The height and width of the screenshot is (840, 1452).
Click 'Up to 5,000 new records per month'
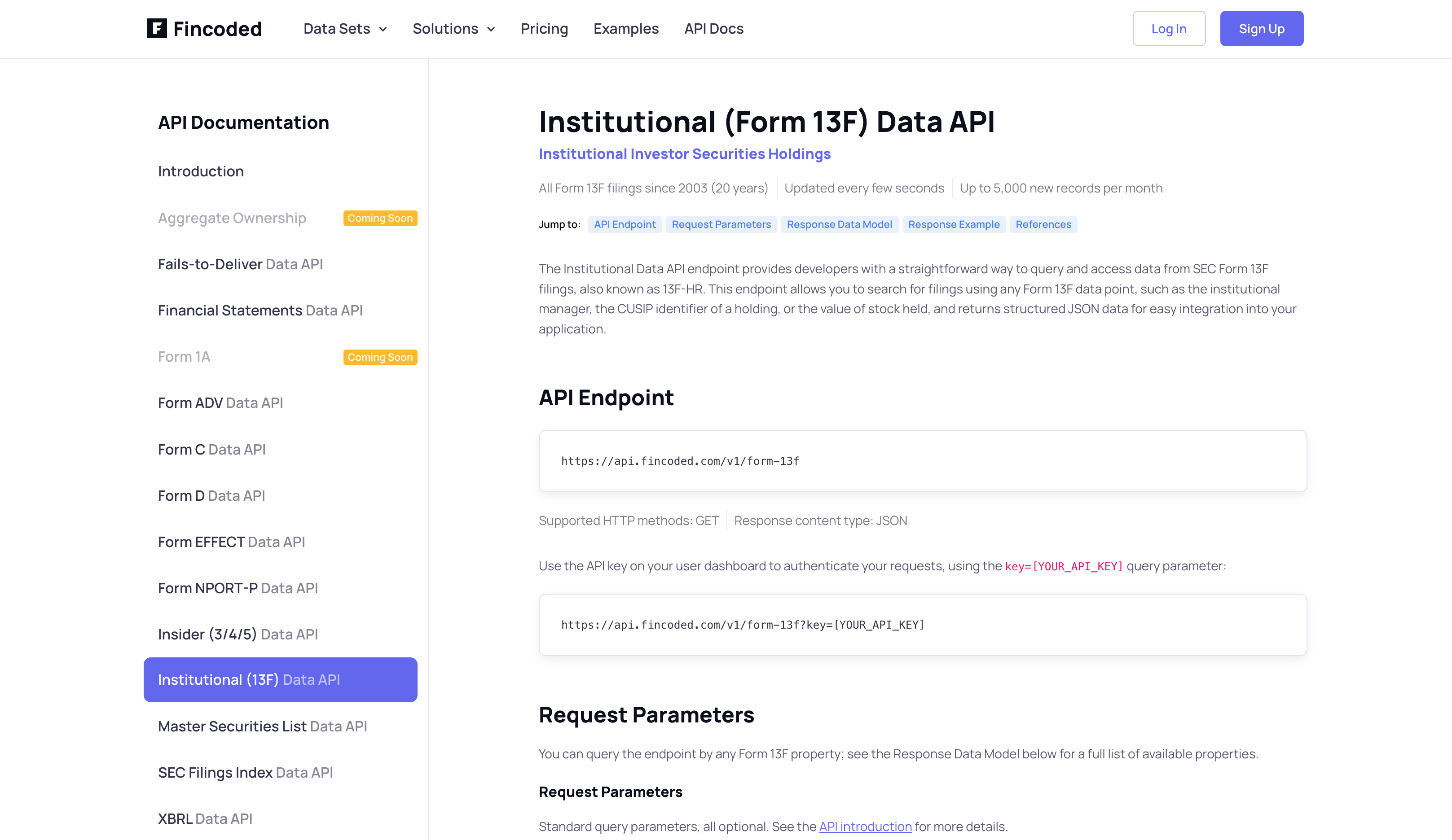point(1061,188)
